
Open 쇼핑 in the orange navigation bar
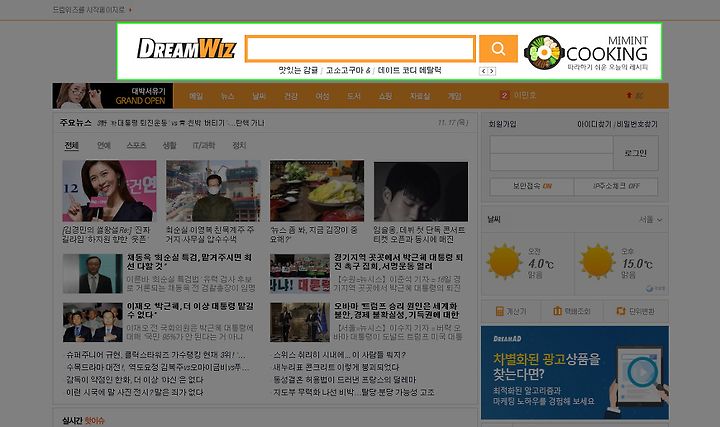click(385, 96)
